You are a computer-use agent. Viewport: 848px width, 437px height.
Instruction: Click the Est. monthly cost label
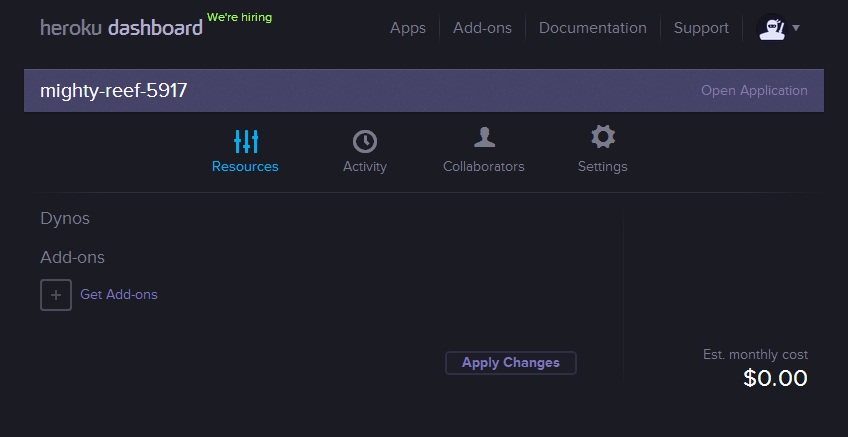coord(756,355)
